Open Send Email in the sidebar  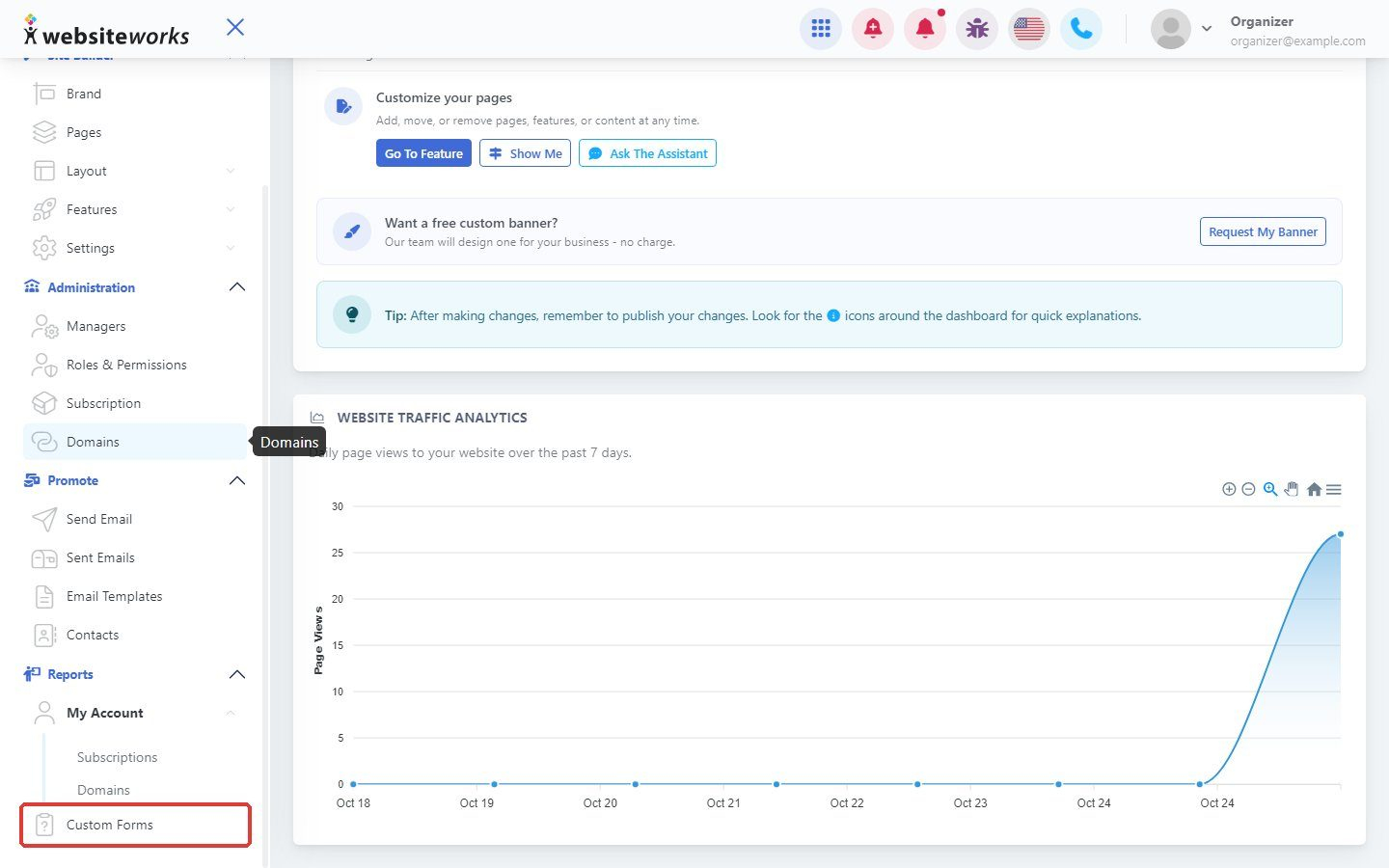point(135,519)
